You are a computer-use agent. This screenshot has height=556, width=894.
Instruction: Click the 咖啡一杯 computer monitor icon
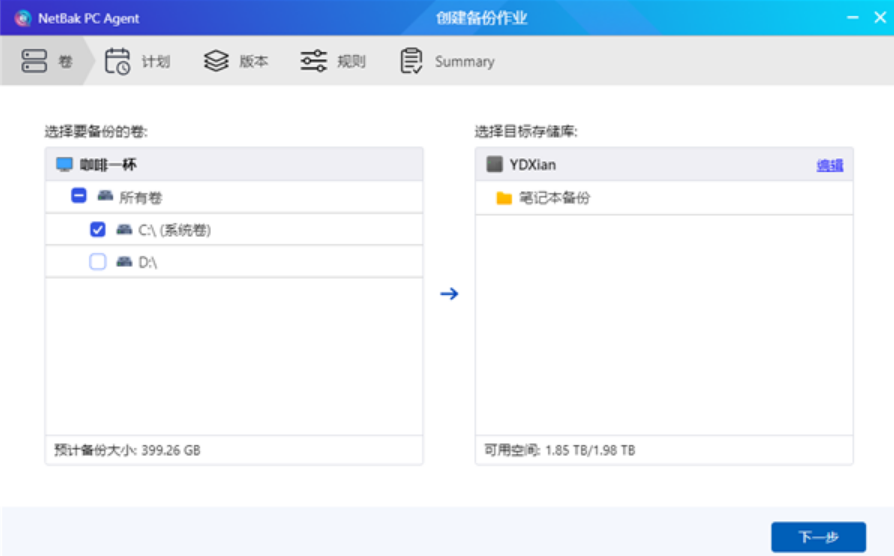pyautogui.click(x=64, y=165)
